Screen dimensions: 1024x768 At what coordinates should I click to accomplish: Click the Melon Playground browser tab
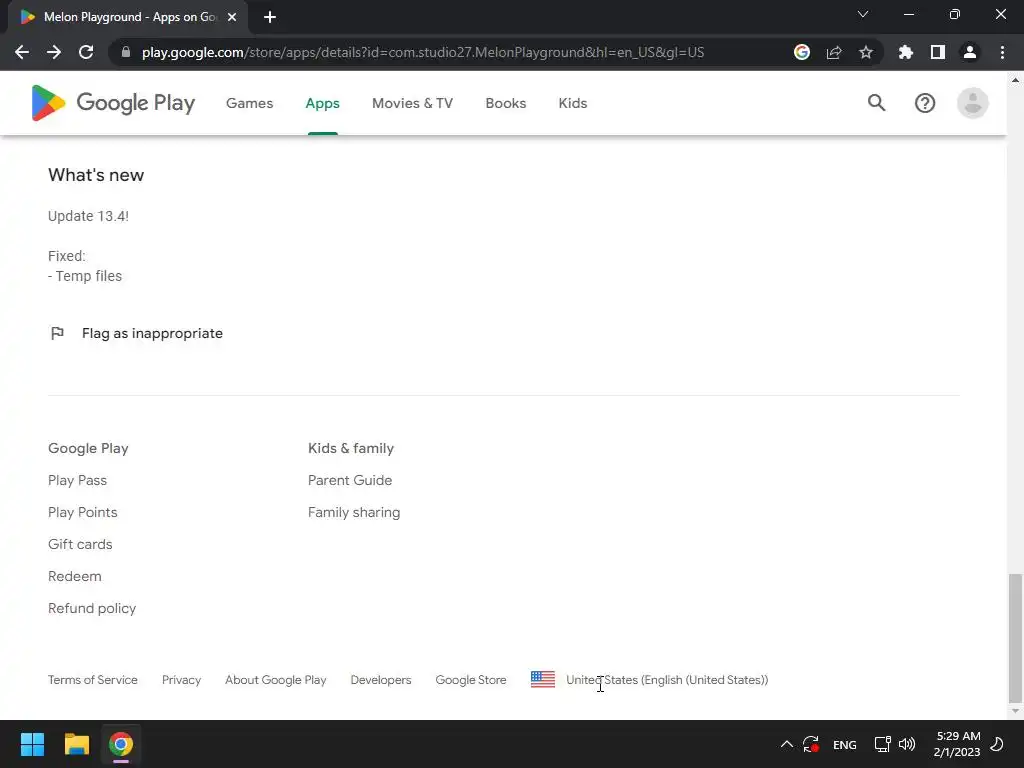coord(127,18)
